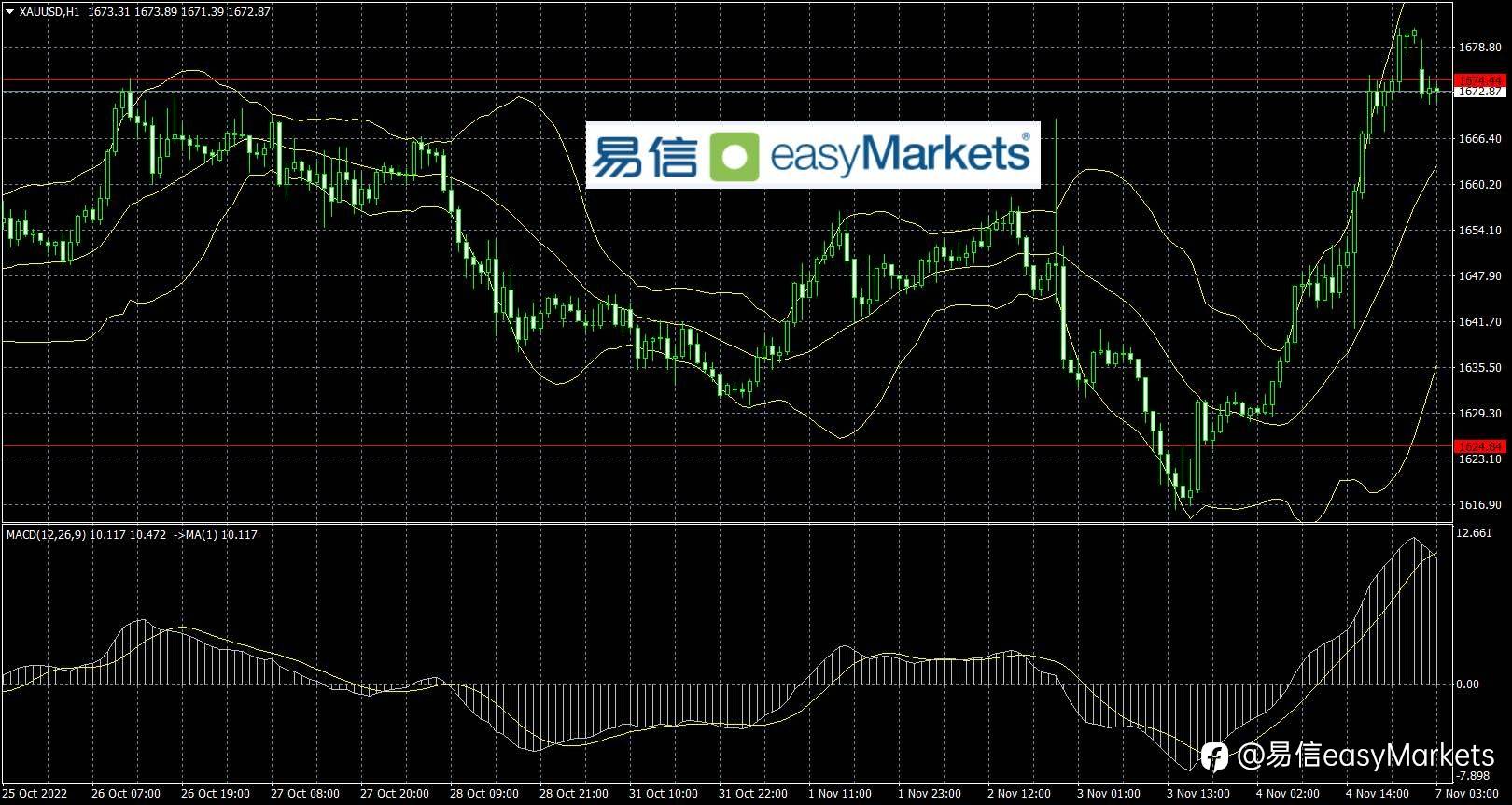
Task: Click the 26 Oct 19:00 time label
Action: click(216, 794)
